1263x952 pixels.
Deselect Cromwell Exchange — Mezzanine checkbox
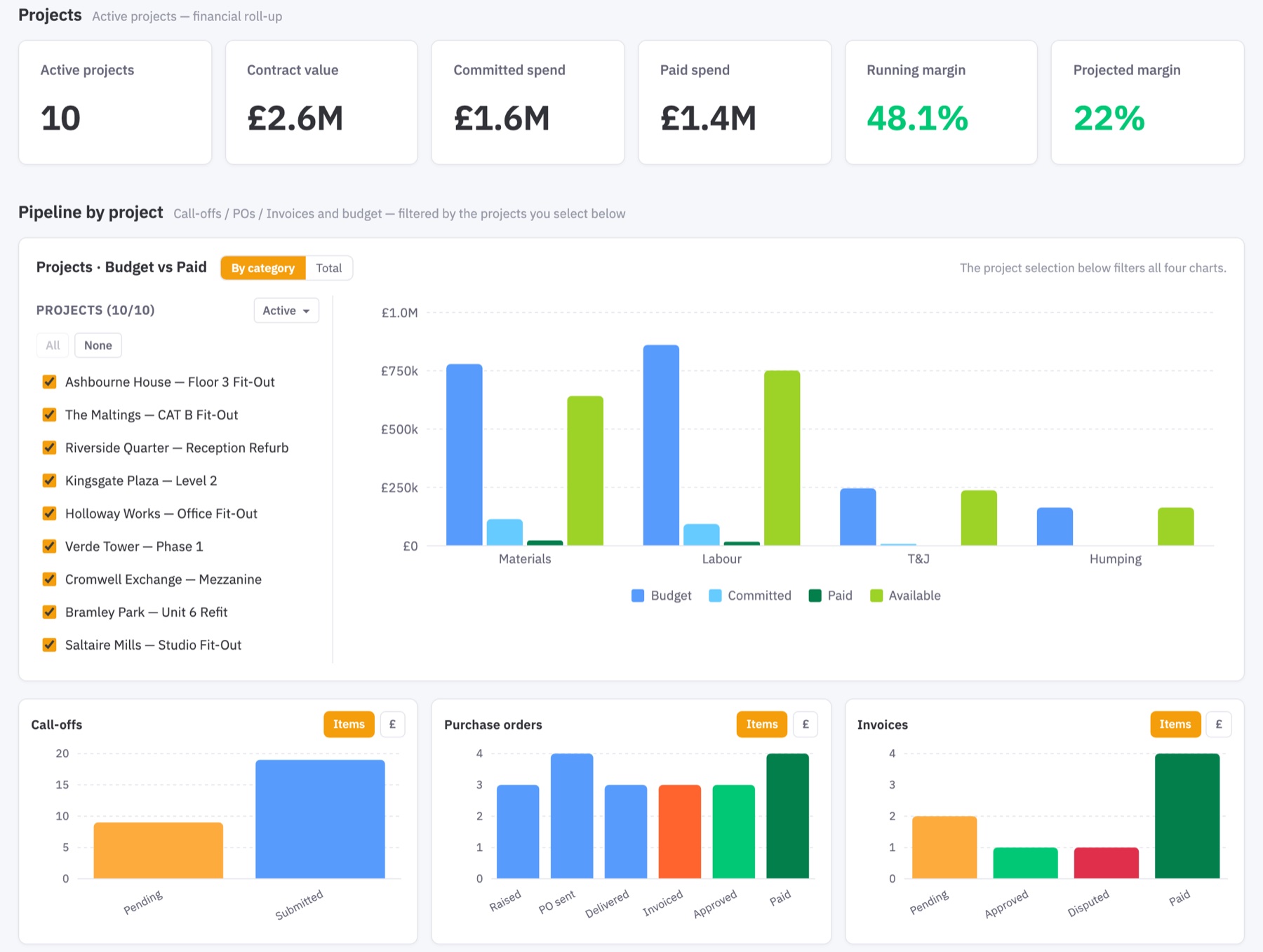point(49,579)
